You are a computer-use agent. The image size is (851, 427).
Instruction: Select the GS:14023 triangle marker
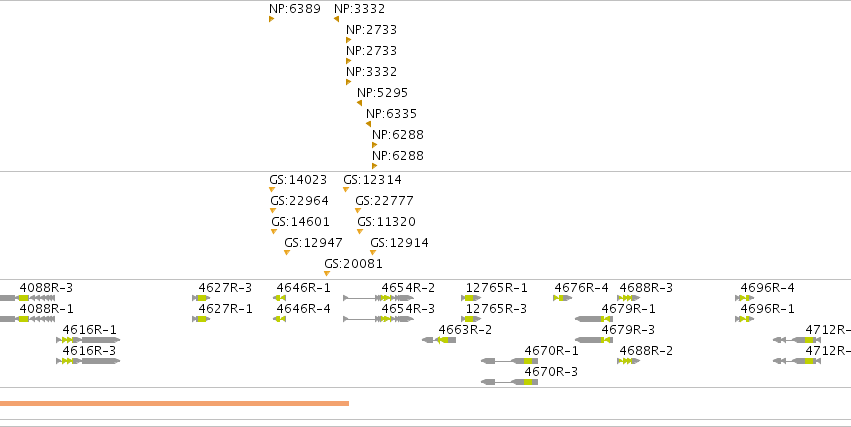pos(272,189)
